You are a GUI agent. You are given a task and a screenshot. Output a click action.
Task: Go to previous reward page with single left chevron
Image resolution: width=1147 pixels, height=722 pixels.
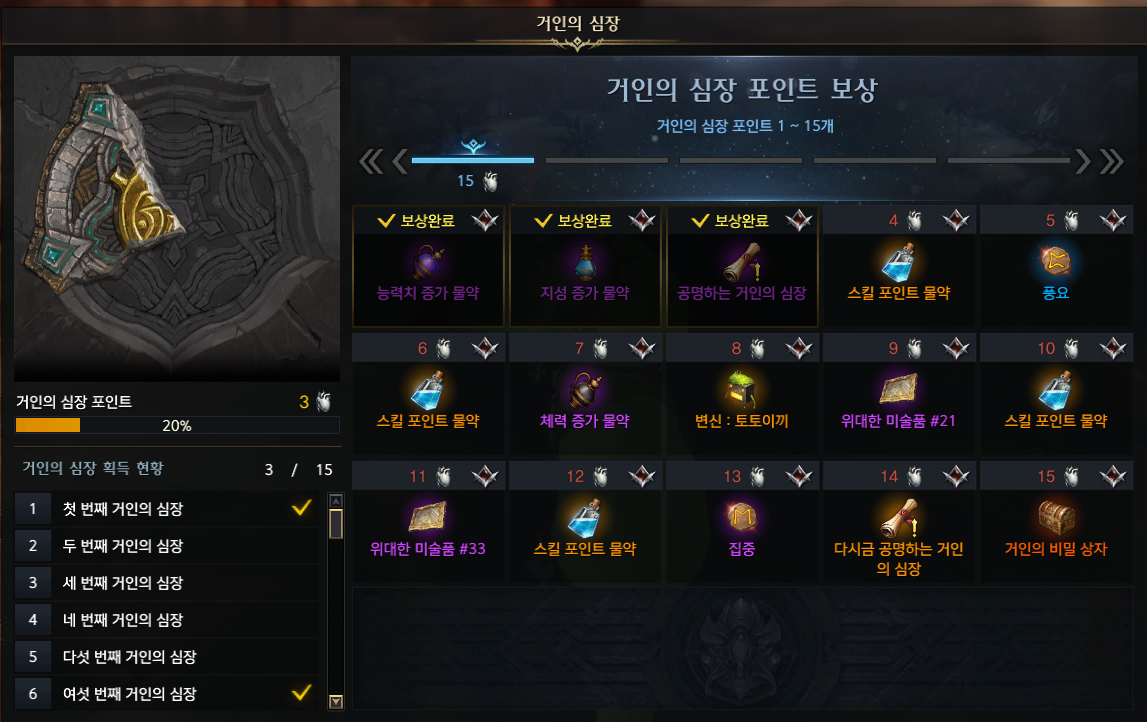click(x=400, y=161)
